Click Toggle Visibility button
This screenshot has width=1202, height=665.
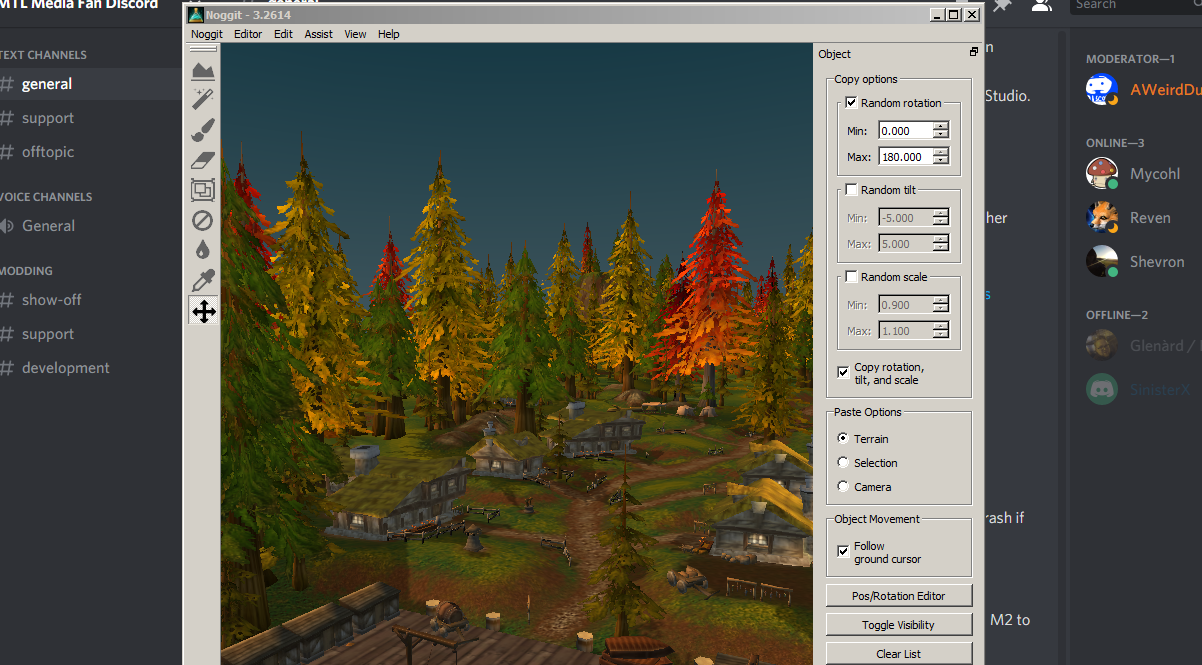point(899,624)
